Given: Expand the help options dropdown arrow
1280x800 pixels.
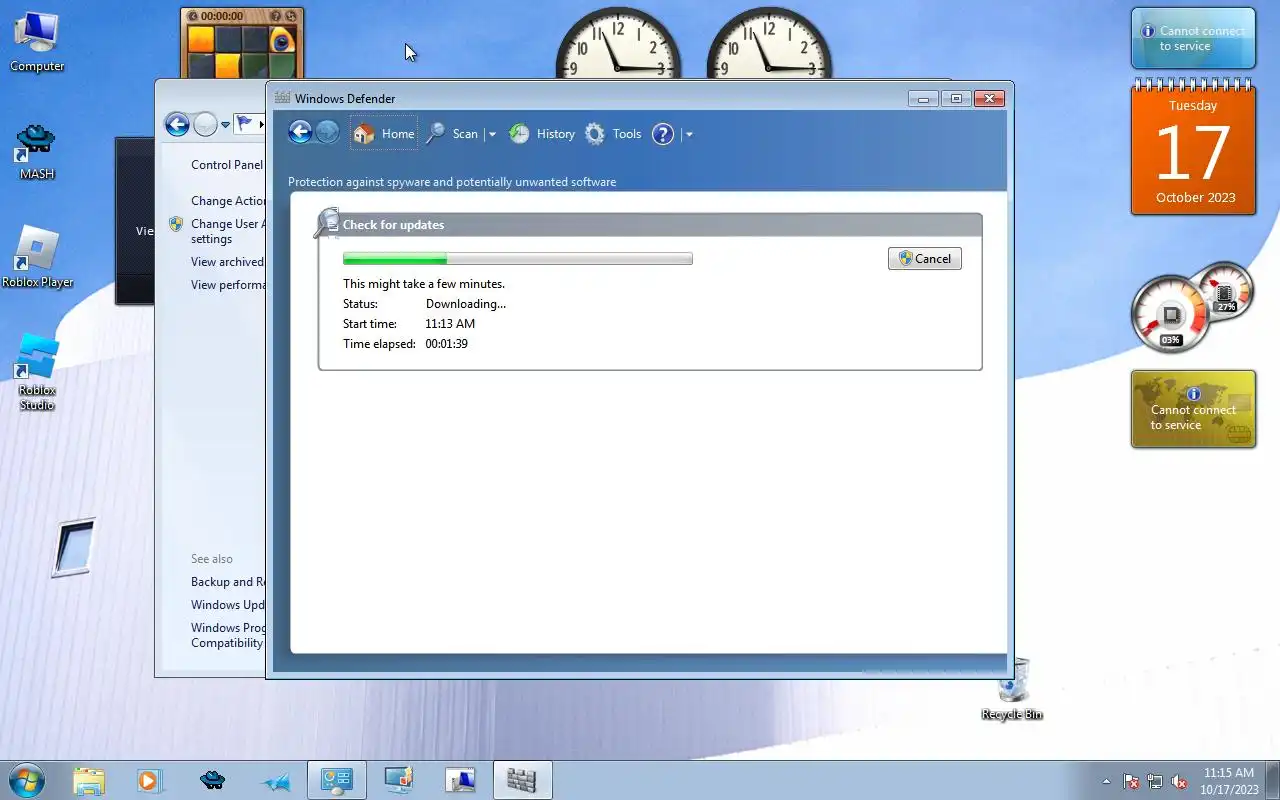Looking at the screenshot, I should [689, 134].
